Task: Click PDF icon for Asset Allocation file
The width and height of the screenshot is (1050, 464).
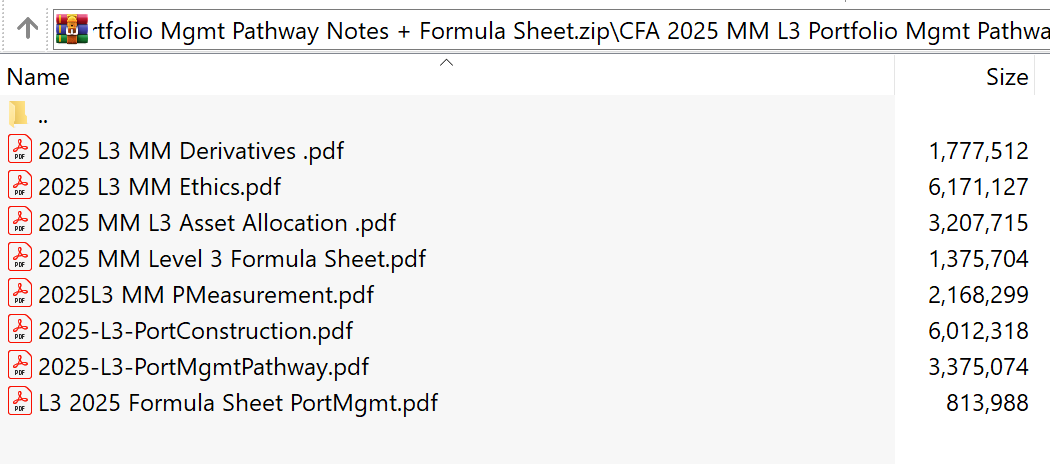Action: [x=19, y=223]
